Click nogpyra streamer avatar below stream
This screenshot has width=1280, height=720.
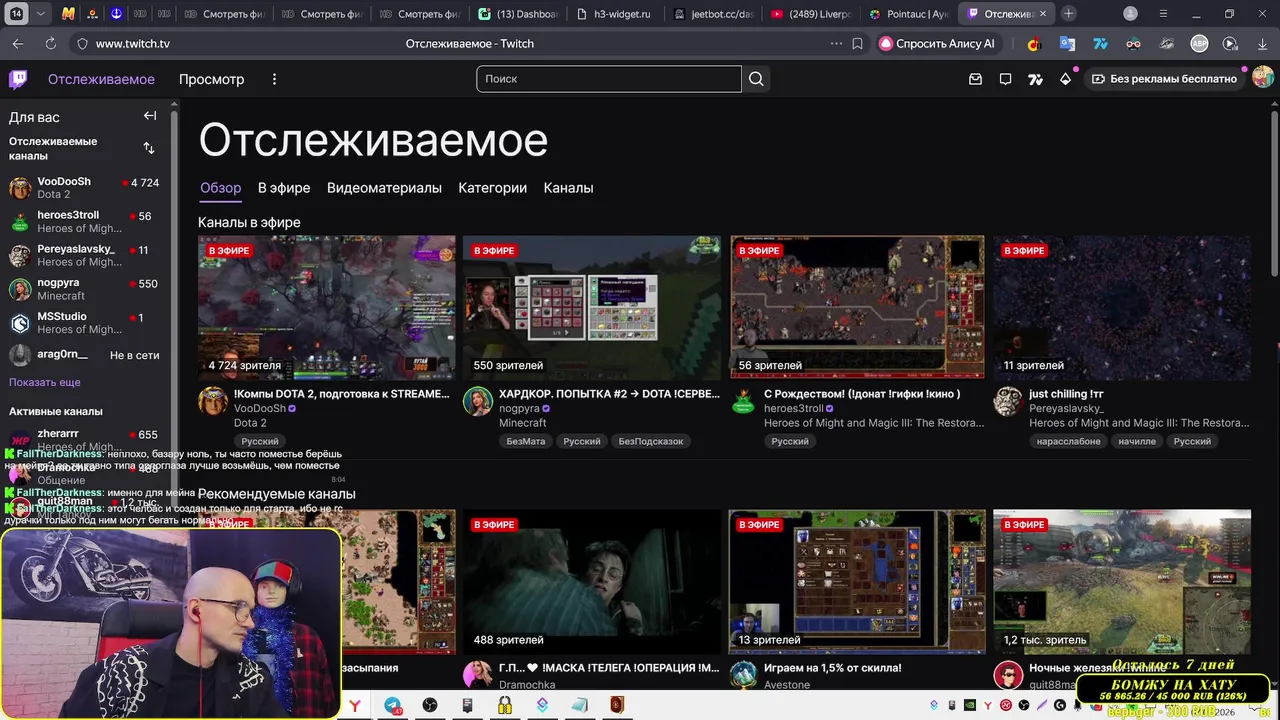pos(477,401)
